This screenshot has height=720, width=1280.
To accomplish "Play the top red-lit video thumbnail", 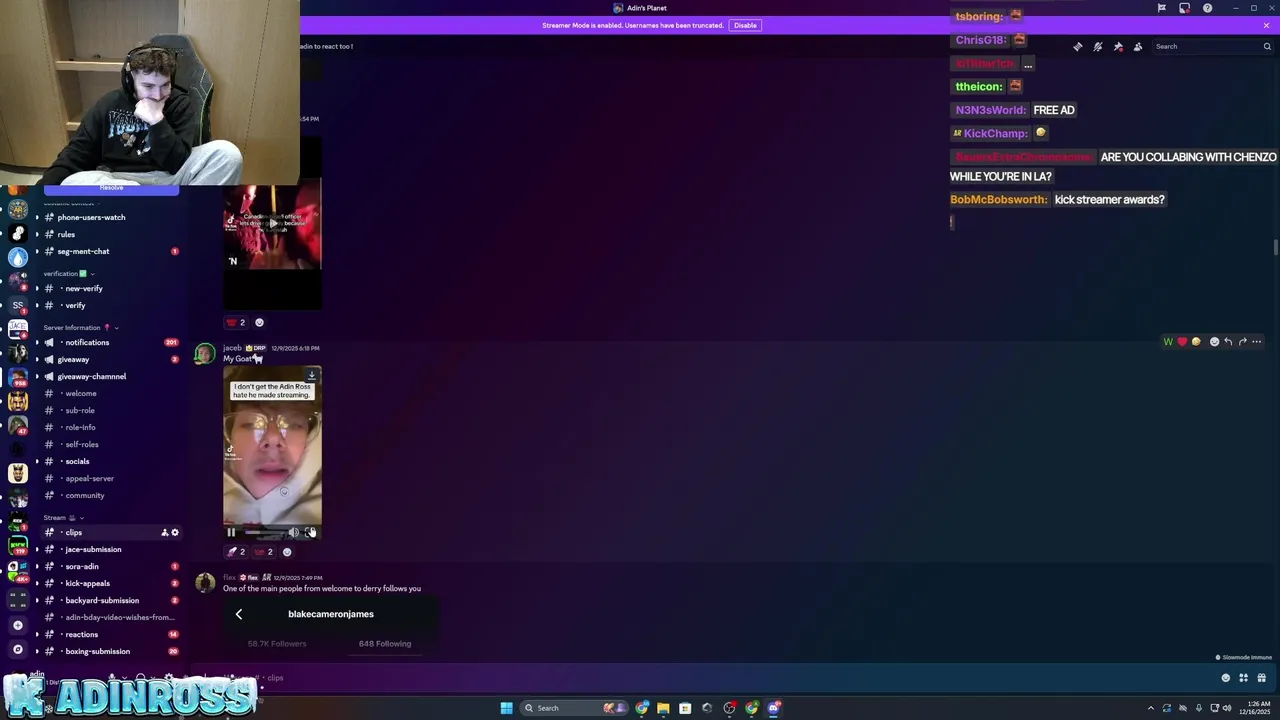I will tap(272, 226).
